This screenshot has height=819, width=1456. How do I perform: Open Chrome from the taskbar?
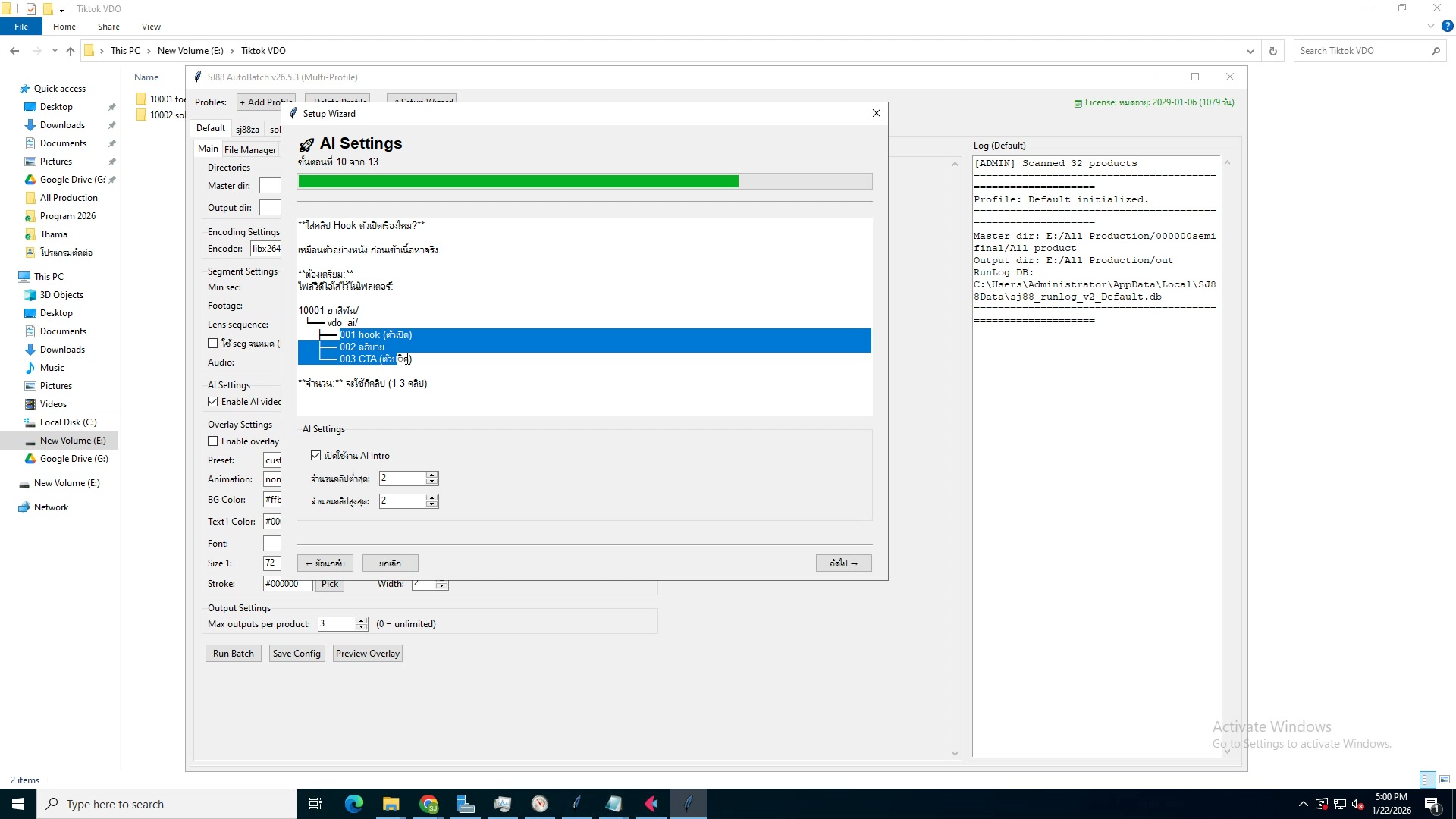[428, 804]
